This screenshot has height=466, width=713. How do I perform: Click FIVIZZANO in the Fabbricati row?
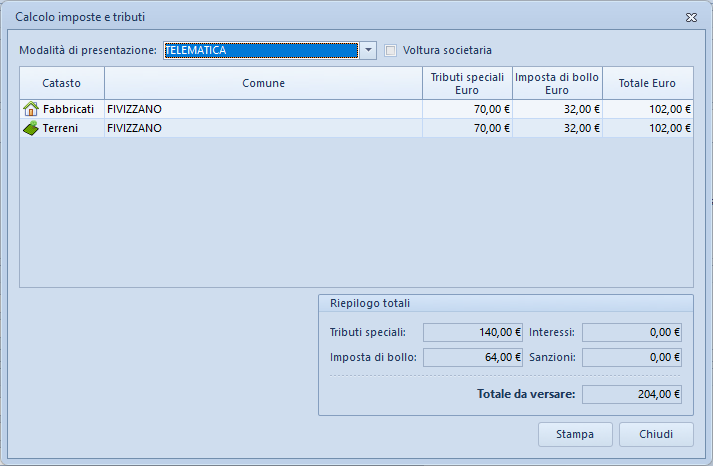(134, 109)
